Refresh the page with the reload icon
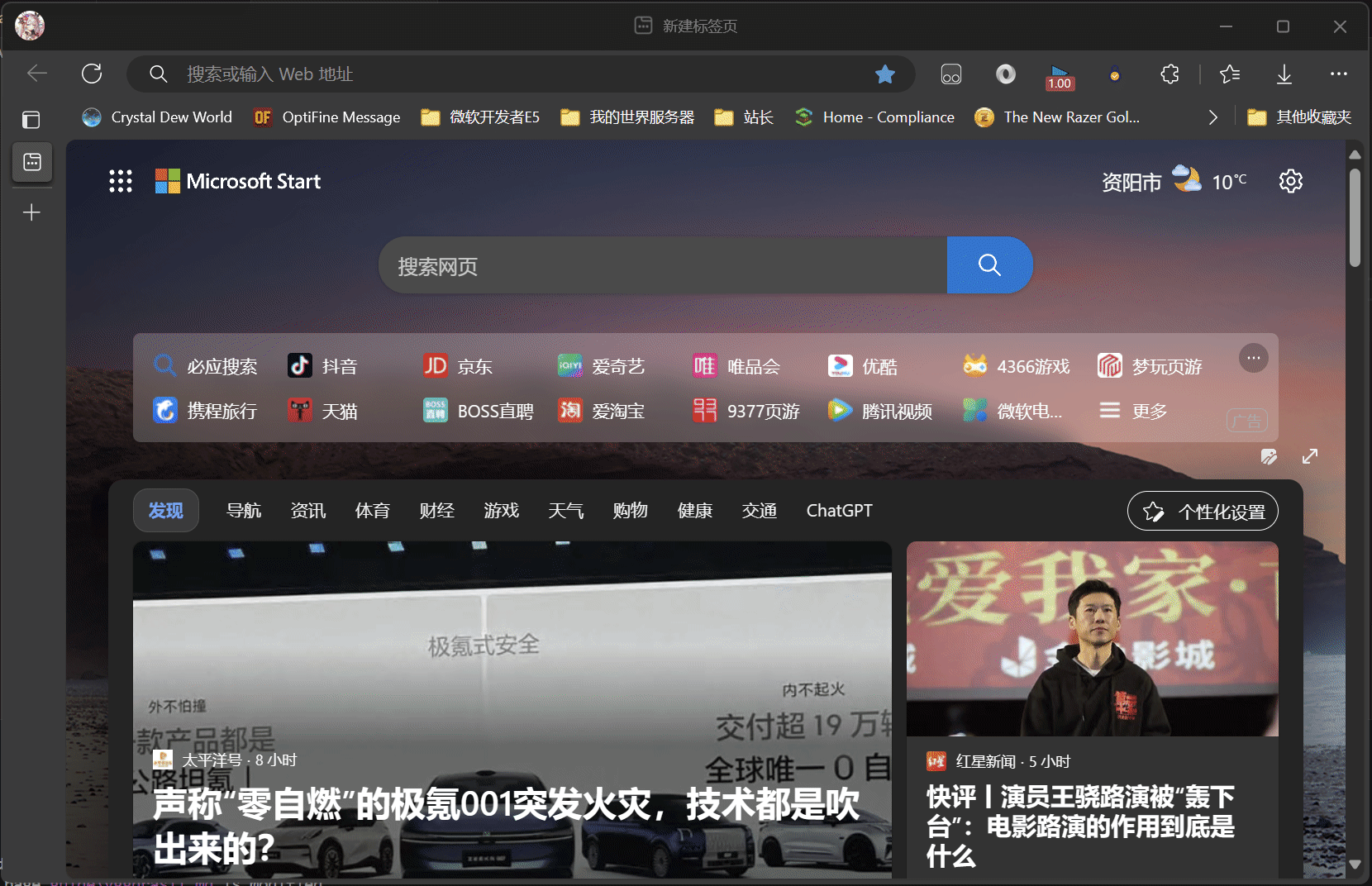This screenshot has width=1372, height=886. (x=92, y=74)
